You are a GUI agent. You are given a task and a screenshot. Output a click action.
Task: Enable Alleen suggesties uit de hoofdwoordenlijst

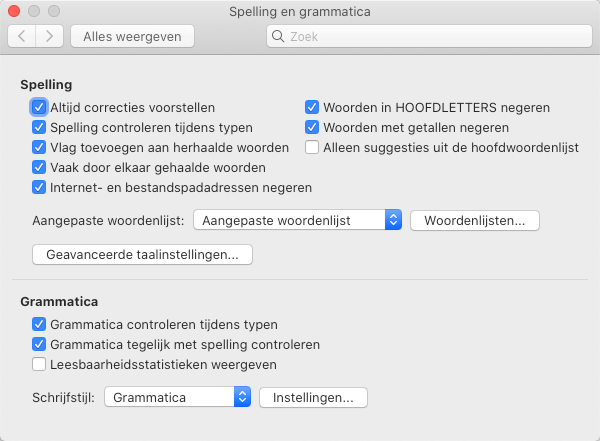point(312,147)
